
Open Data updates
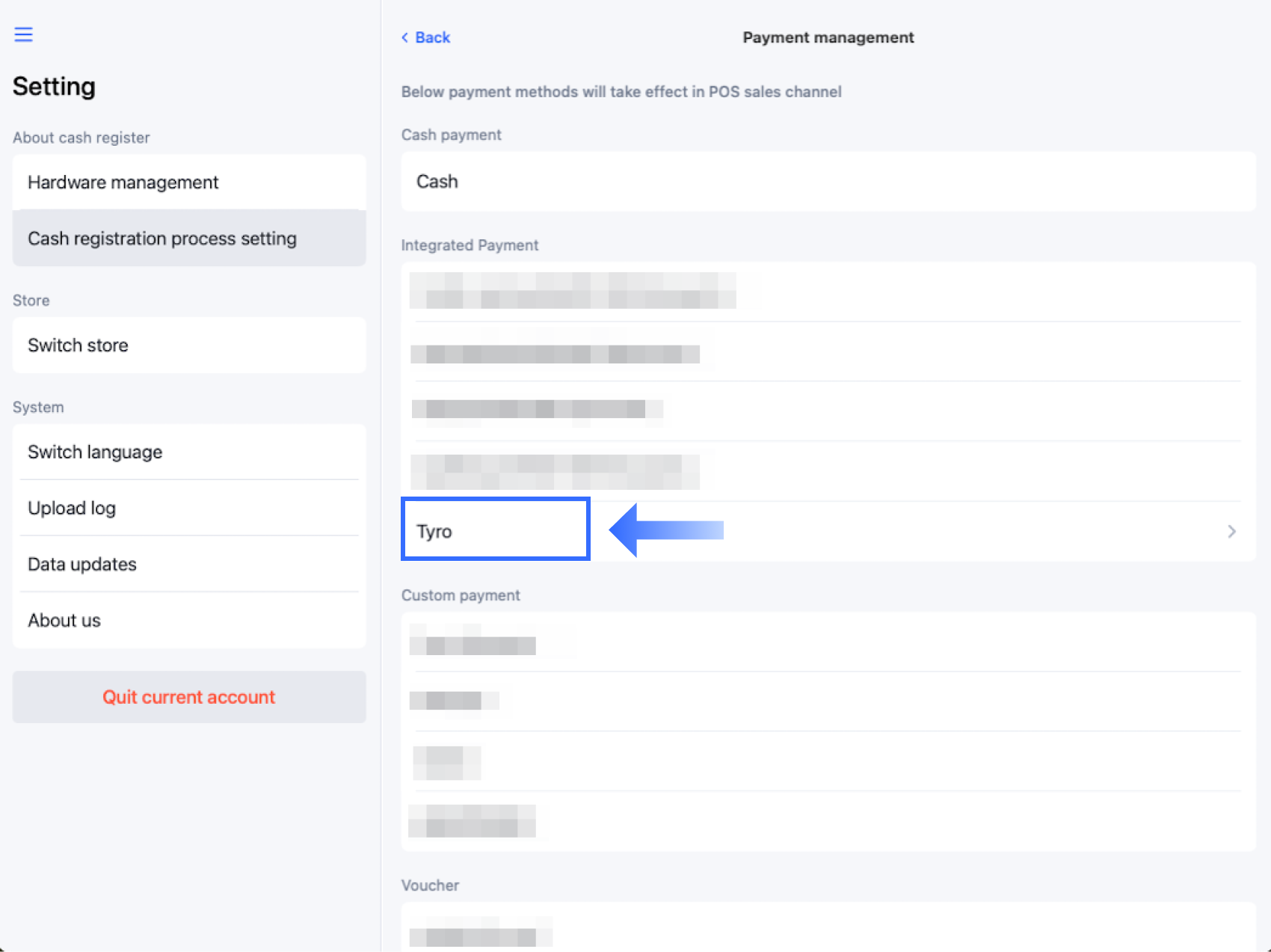188,565
